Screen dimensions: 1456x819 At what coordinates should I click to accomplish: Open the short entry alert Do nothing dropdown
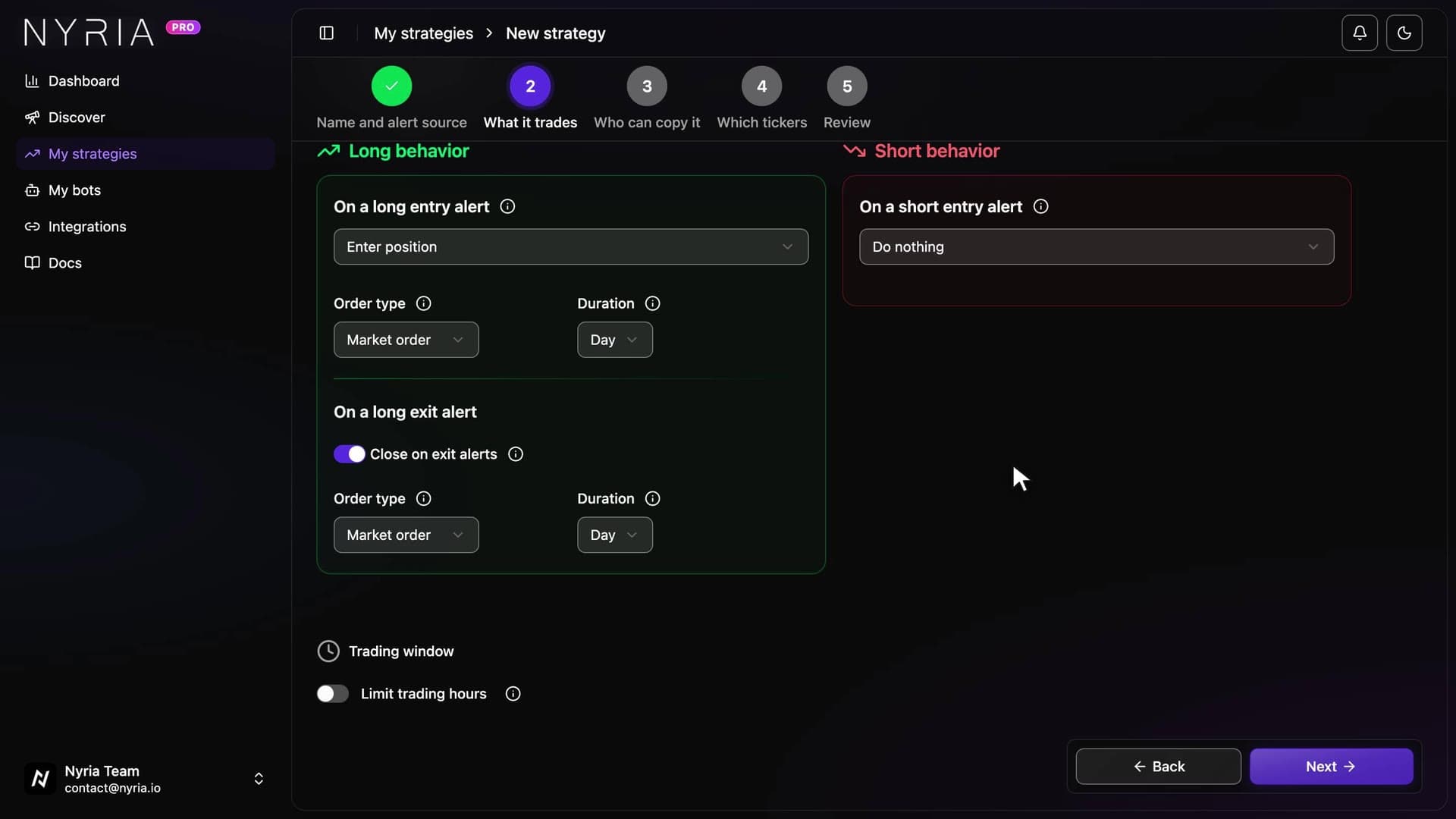1097,246
